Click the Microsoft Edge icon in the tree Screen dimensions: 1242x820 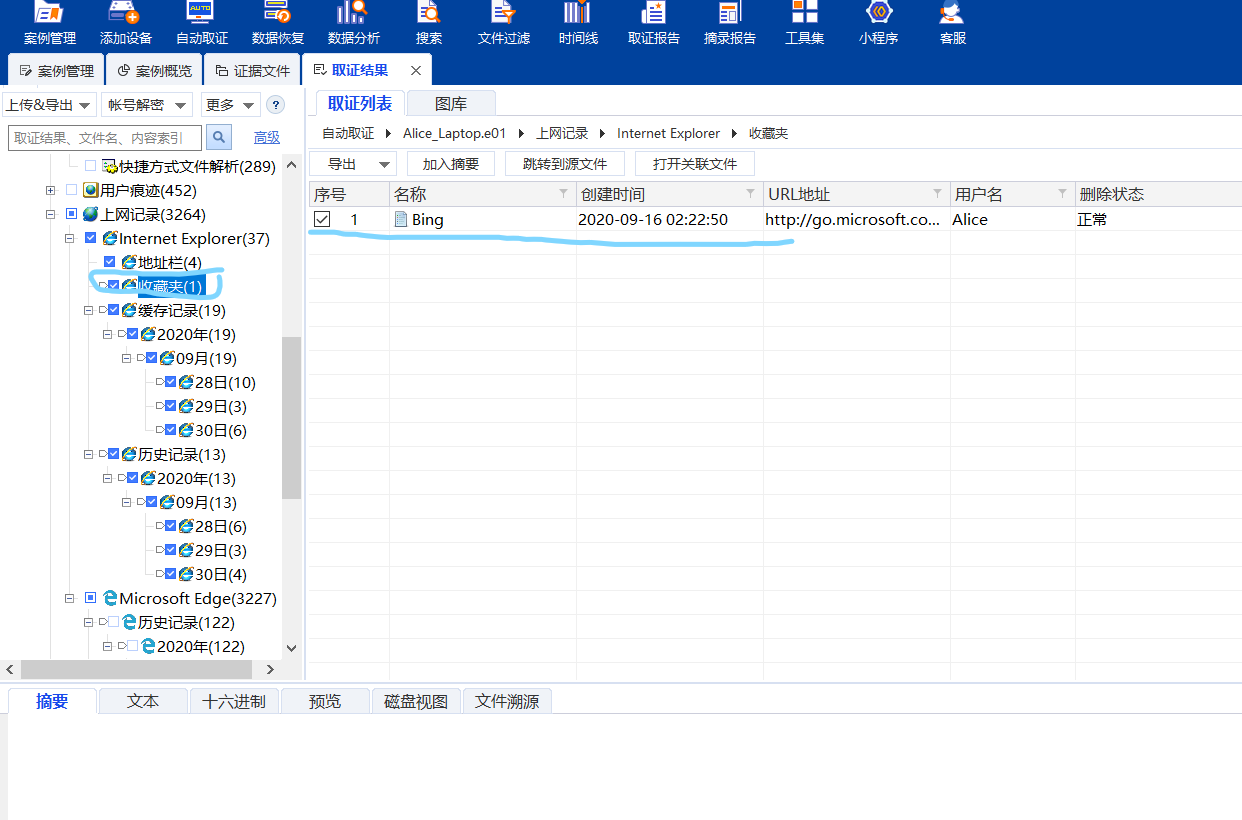(110, 598)
